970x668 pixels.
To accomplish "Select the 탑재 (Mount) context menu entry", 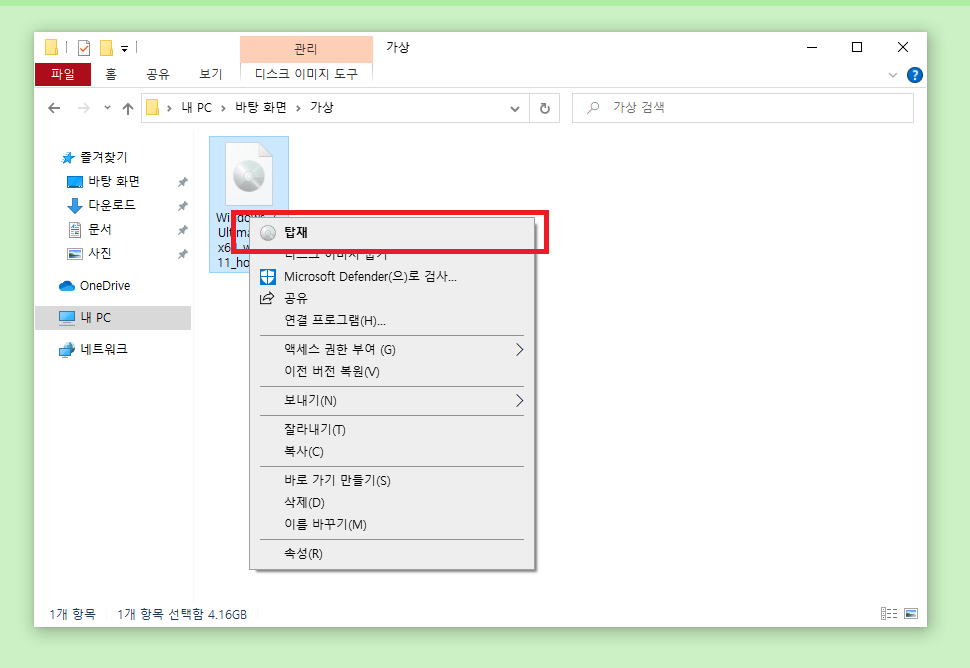I will [392, 233].
